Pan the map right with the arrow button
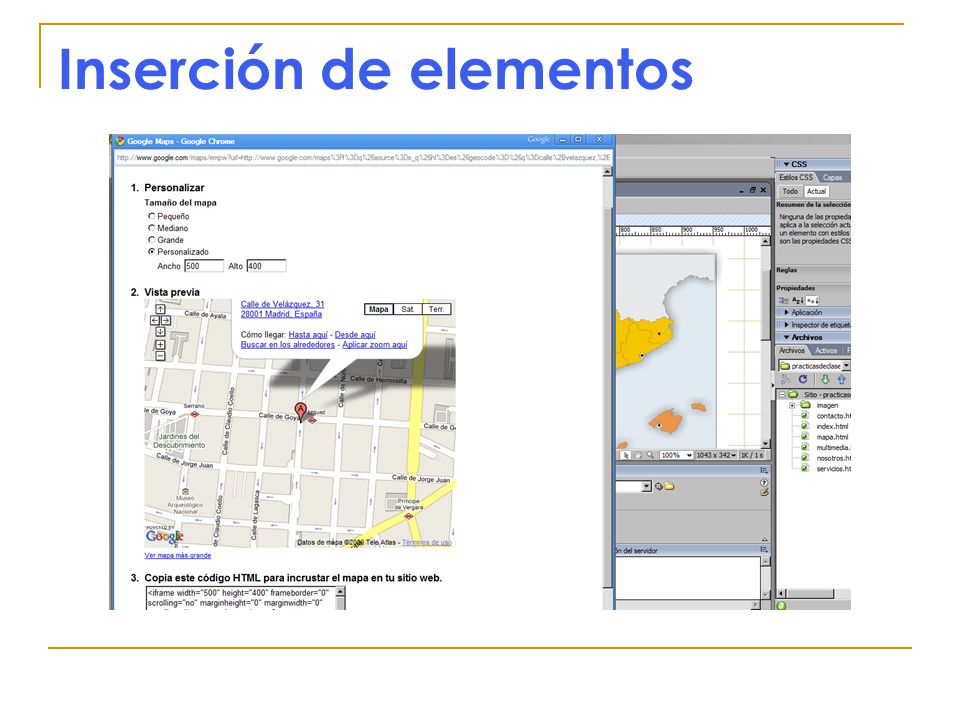Screen dimensions: 960x720 [165, 320]
